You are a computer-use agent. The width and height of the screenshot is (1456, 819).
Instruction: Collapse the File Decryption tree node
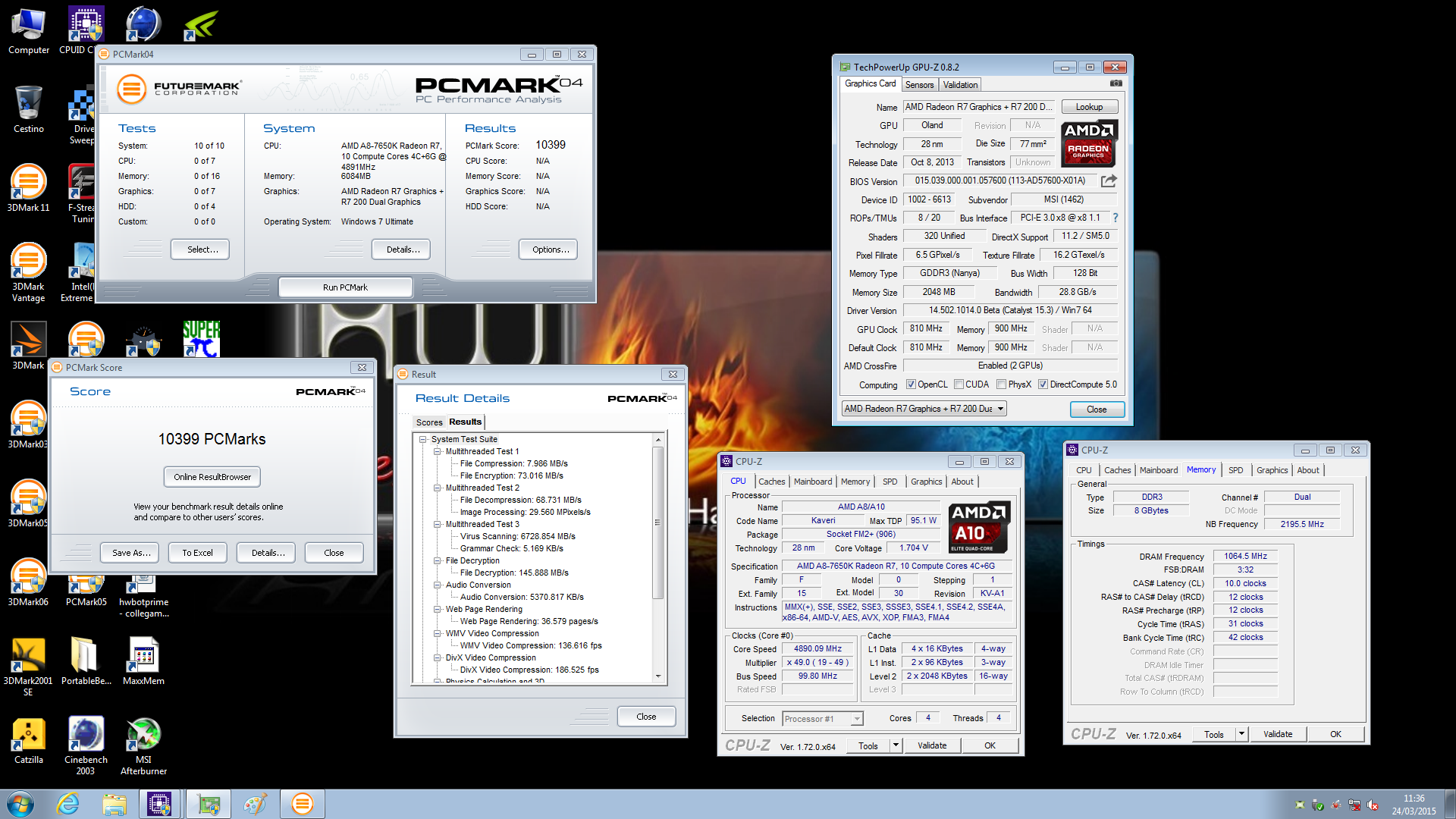[438, 560]
